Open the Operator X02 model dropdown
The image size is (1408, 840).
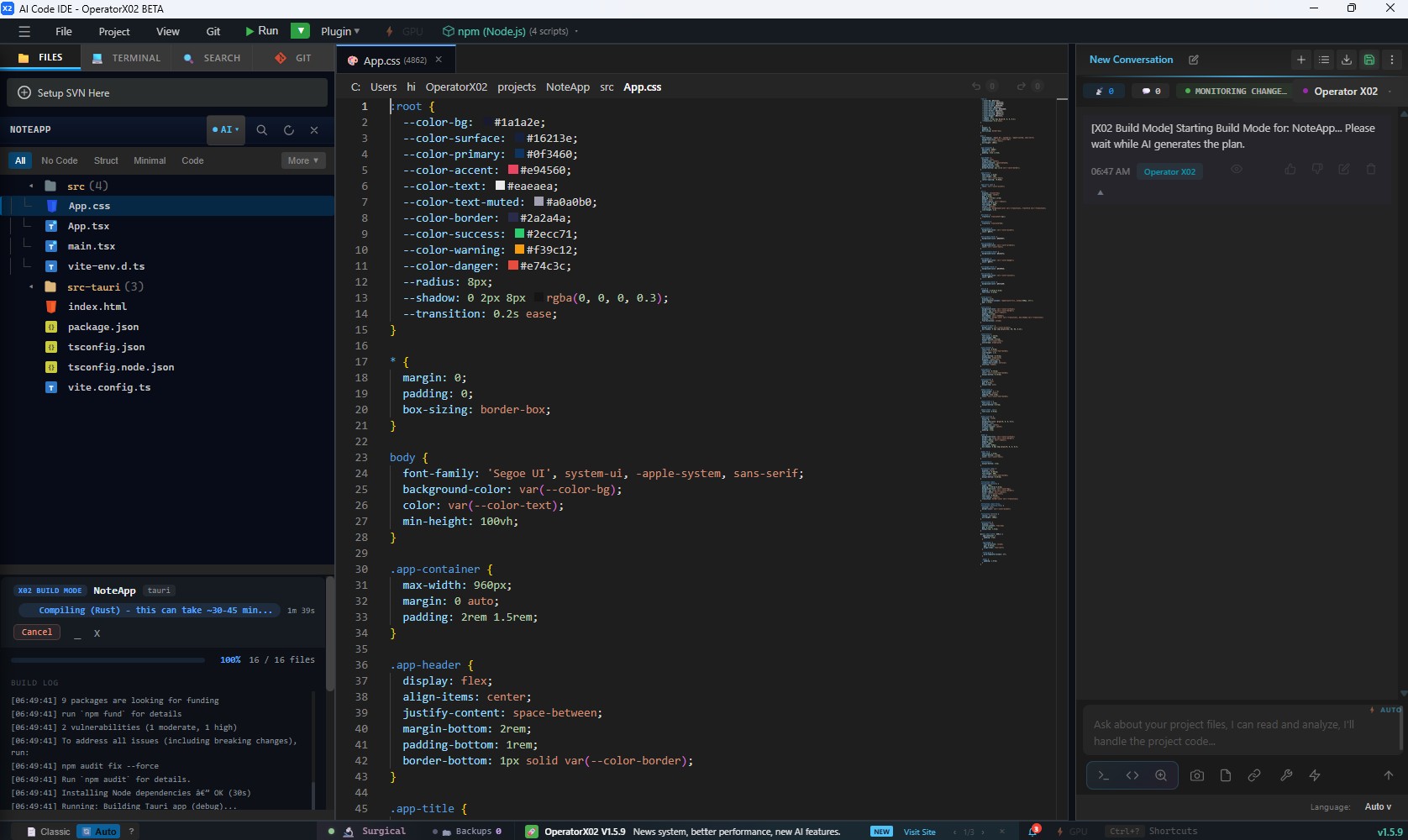[x=1348, y=92]
